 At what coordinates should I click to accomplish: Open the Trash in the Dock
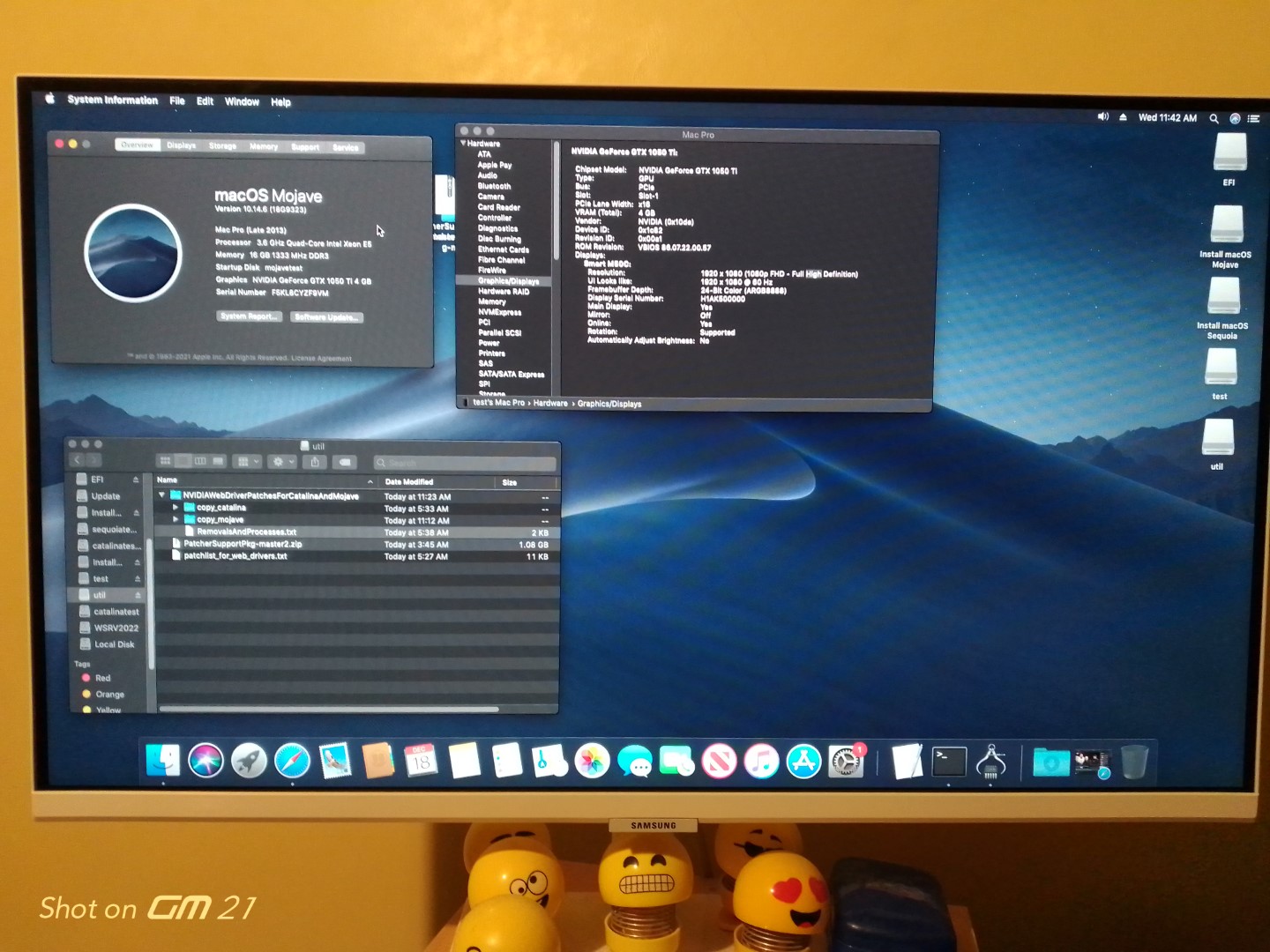pos(1134,761)
